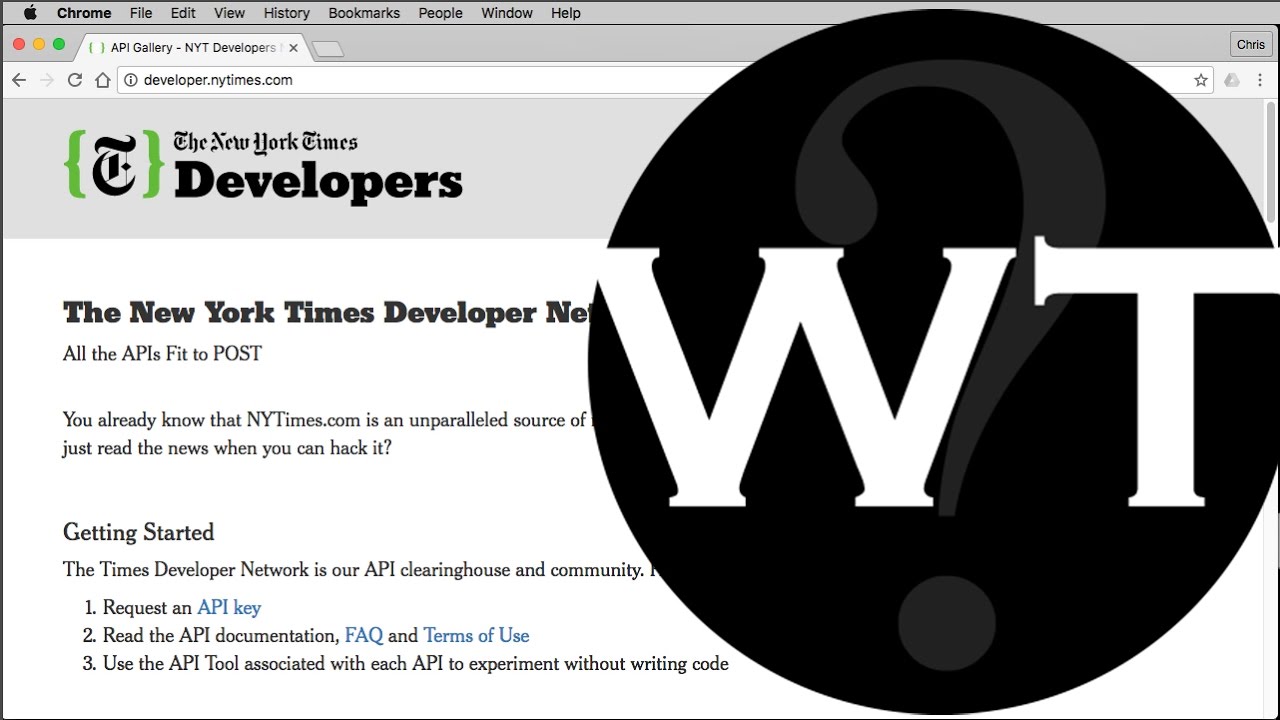Viewport: 1280px width, 720px height.
Task: Open the API key link
Action: point(229,607)
